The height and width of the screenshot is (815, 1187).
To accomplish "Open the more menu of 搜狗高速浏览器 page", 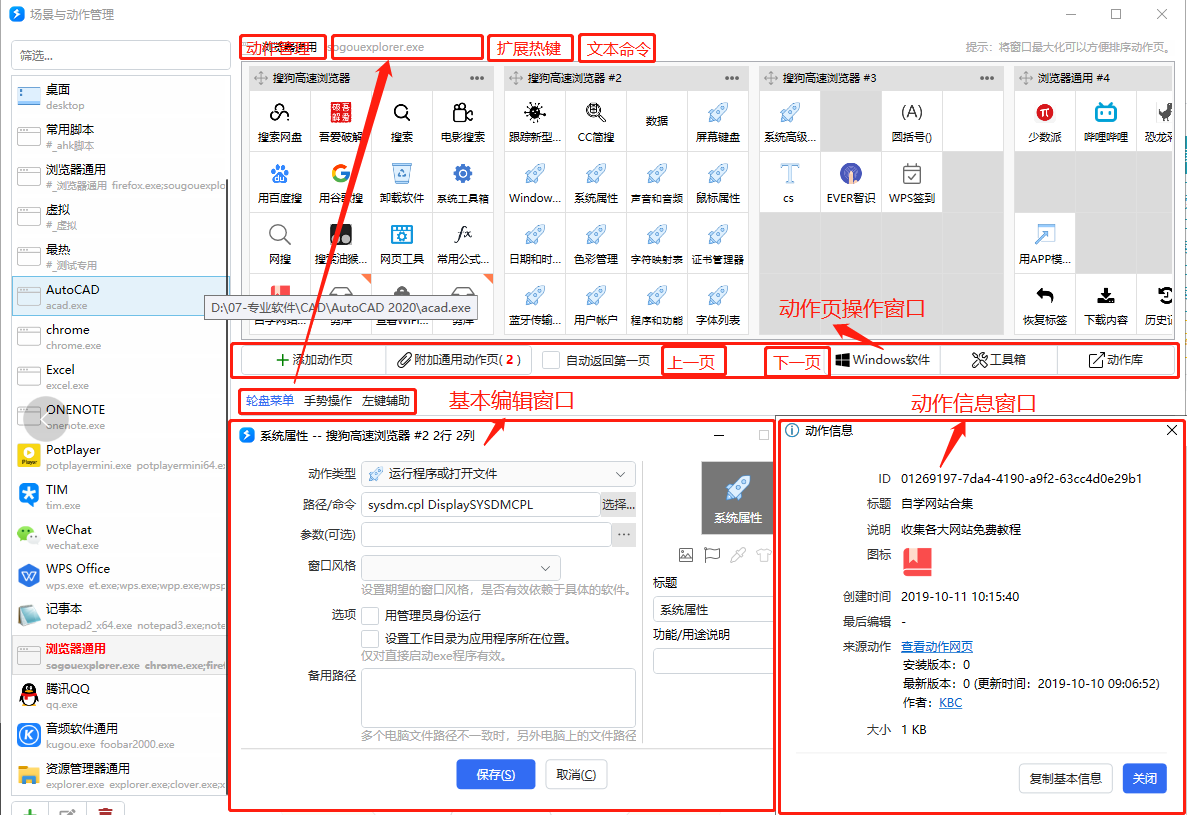I will click(x=477, y=78).
